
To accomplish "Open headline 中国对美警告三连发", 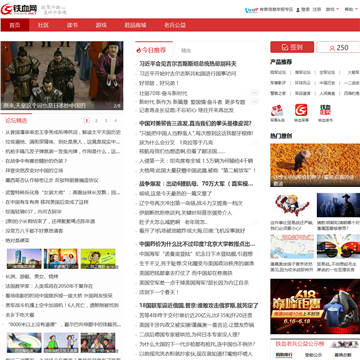I will pyautogui.click(x=195, y=123).
